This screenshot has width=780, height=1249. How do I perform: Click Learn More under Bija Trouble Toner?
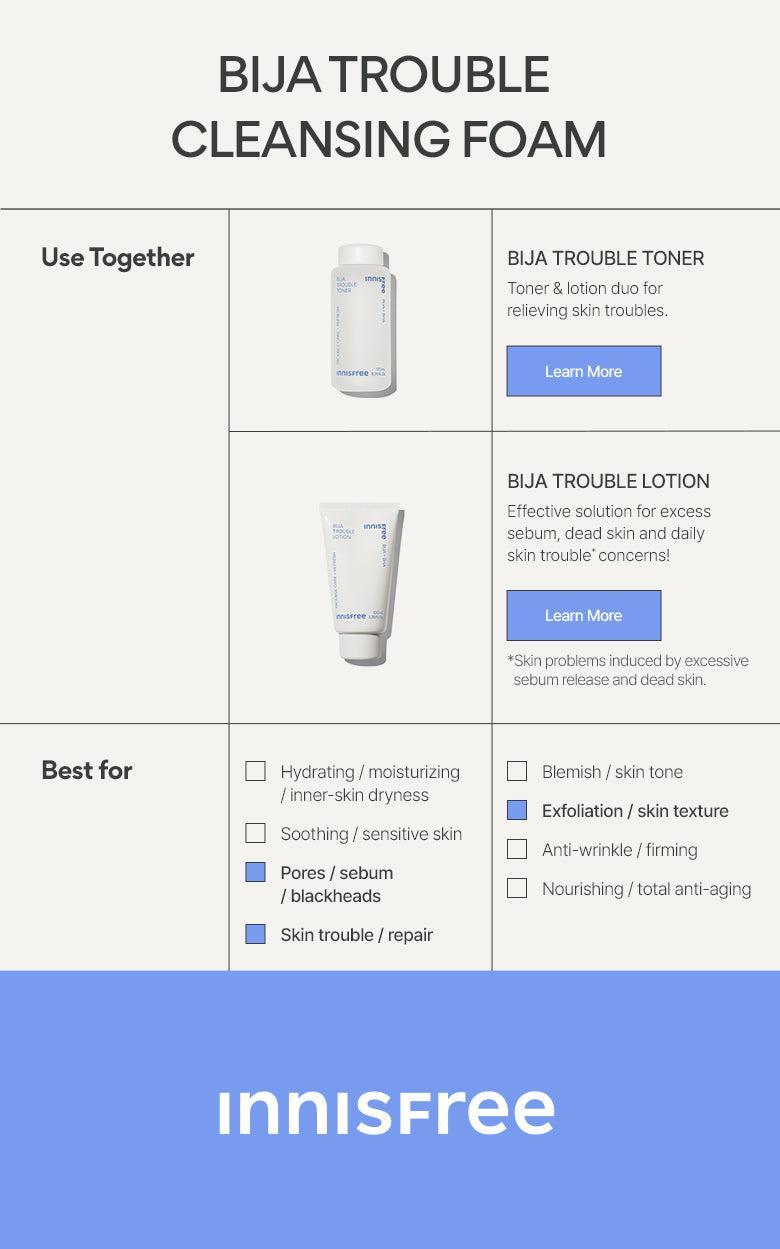click(583, 371)
